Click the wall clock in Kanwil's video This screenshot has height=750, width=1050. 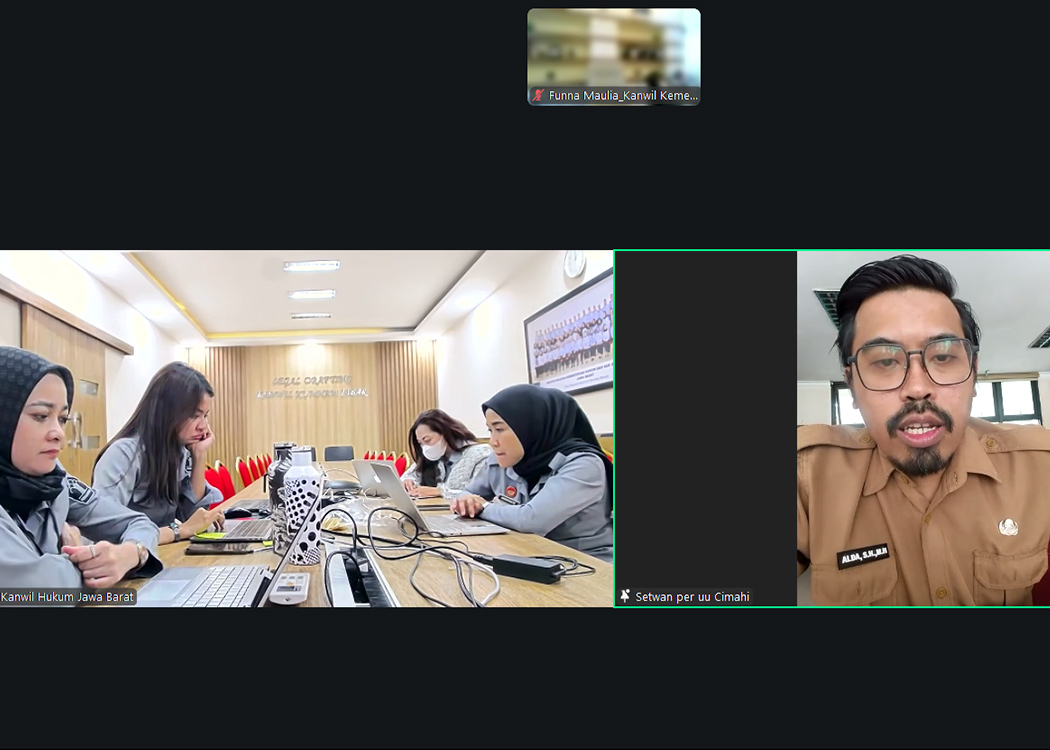click(x=574, y=264)
